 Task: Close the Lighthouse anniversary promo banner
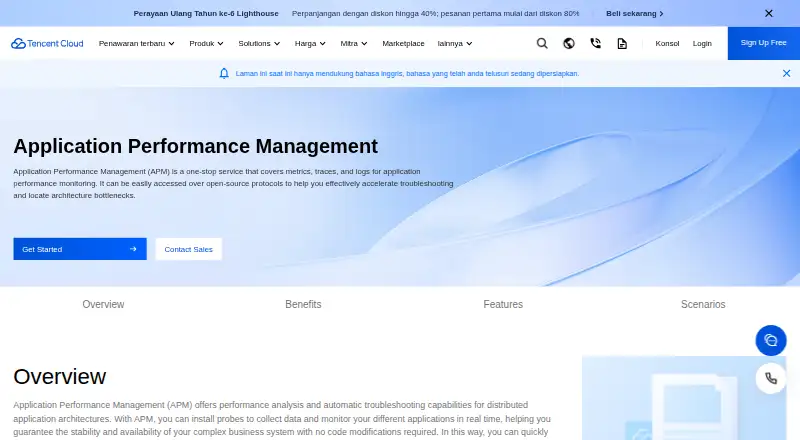tap(769, 13)
